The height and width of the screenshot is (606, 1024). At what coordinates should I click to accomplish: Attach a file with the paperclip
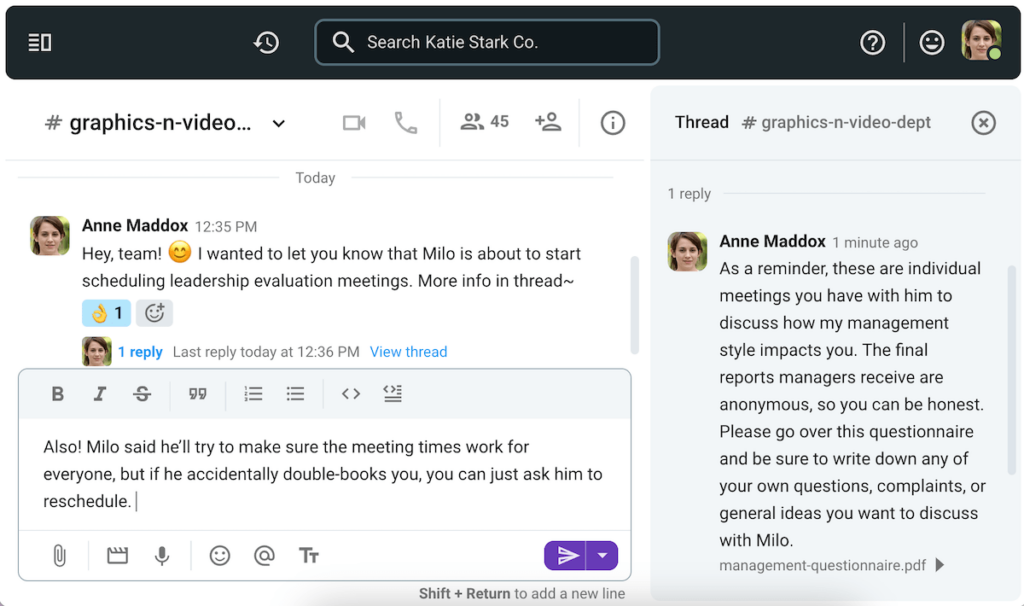[57, 555]
